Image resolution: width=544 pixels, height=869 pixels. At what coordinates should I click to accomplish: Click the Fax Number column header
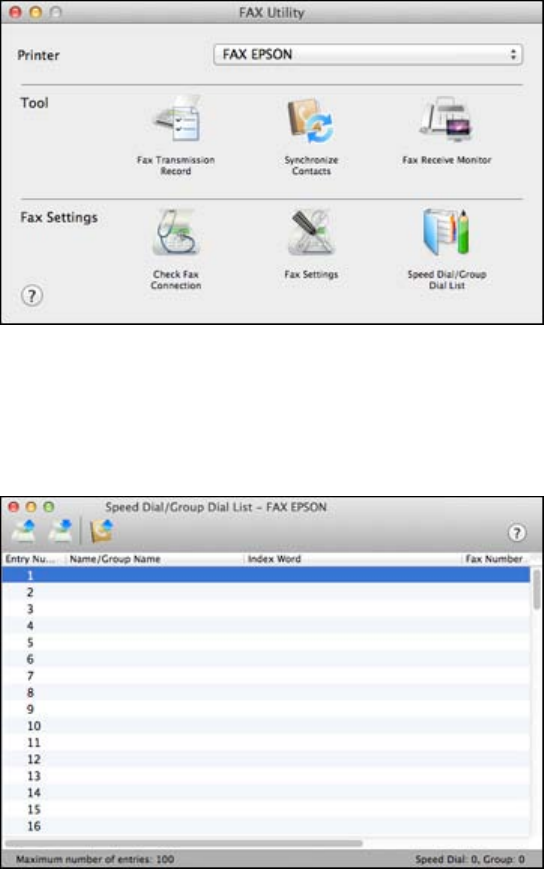495,559
